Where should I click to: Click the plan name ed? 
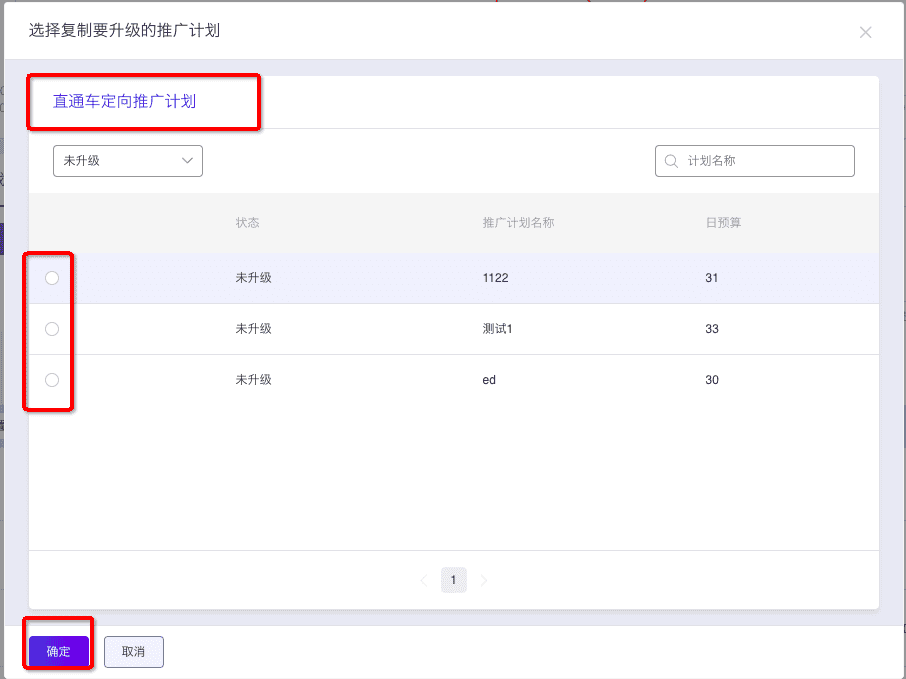tap(489, 380)
